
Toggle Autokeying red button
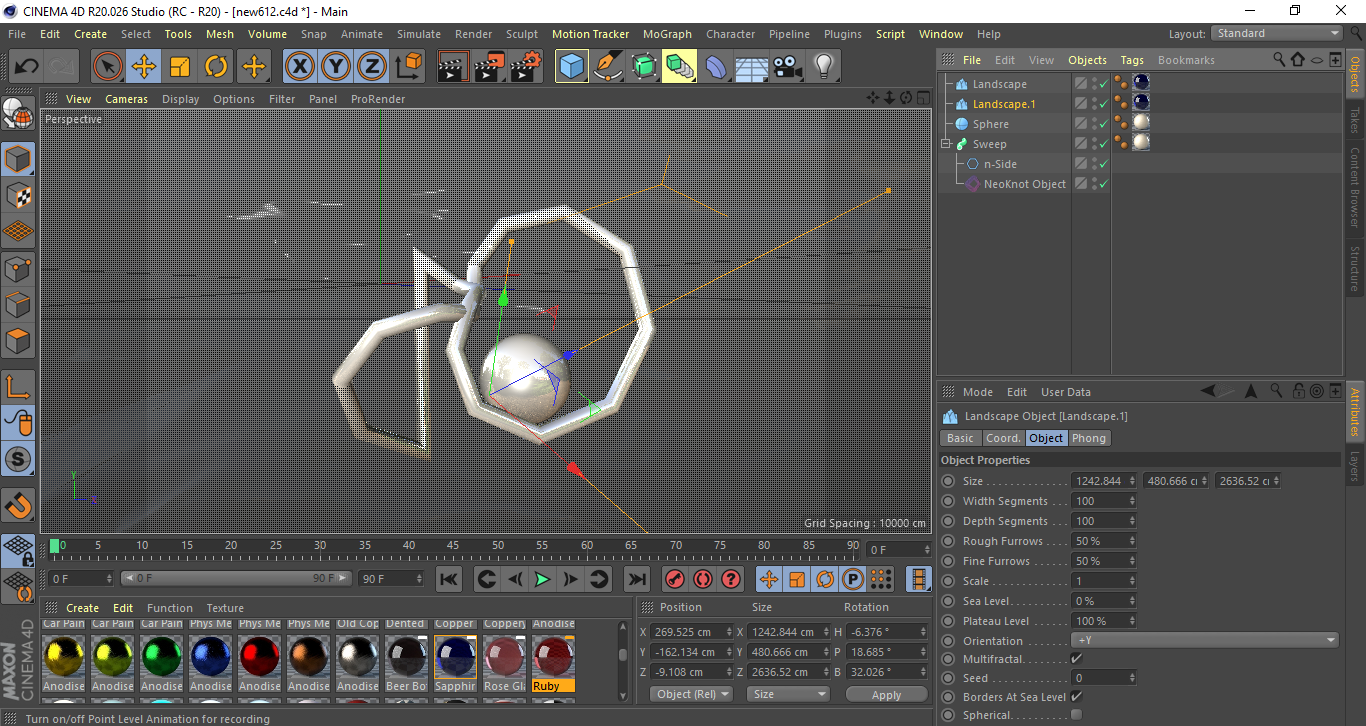coord(703,579)
